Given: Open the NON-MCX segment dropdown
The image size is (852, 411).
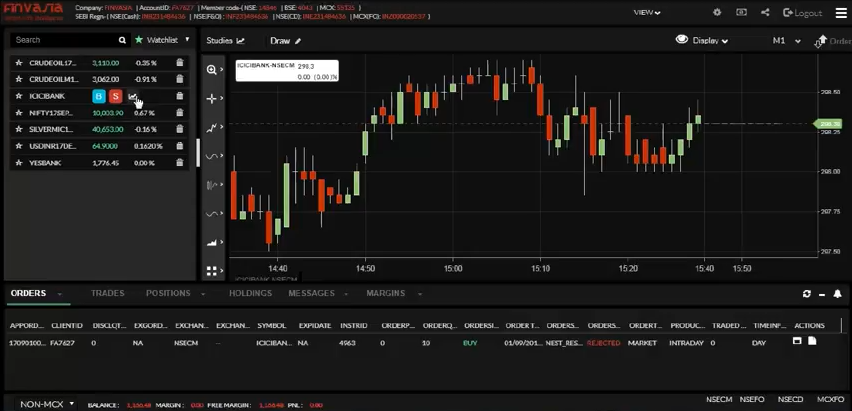Looking at the screenshot, I should coord(46,404).
